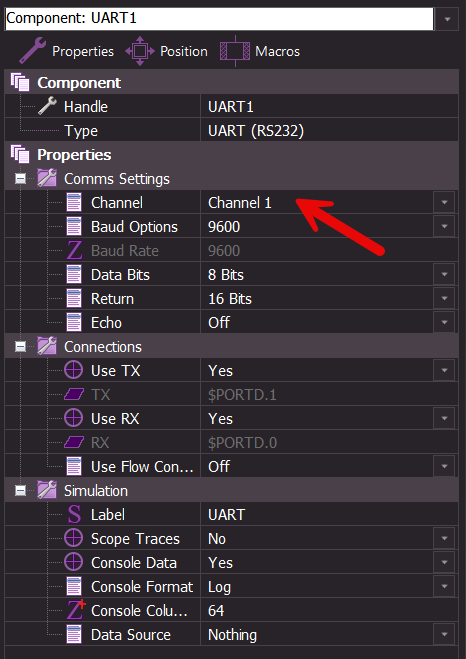Viewport: 466px width, 659px height.
Task: Collapse the Comms Settings group
Action: pyautogui.click(x=20, y=179)
